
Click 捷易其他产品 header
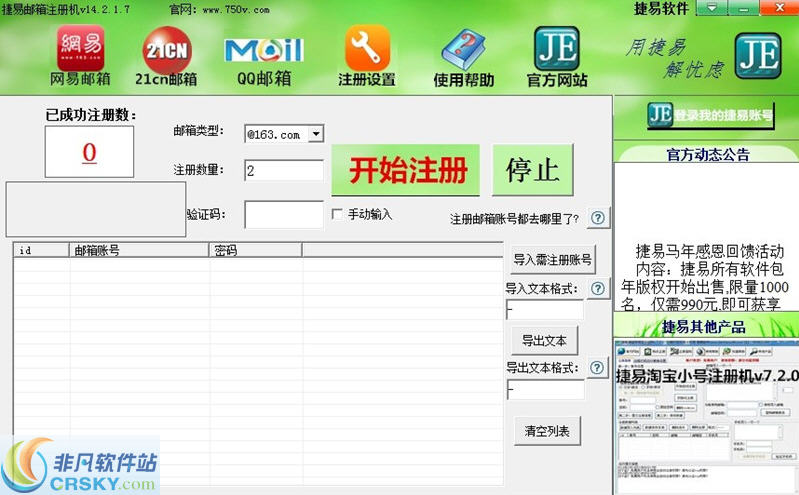click(x=704, y=327)
